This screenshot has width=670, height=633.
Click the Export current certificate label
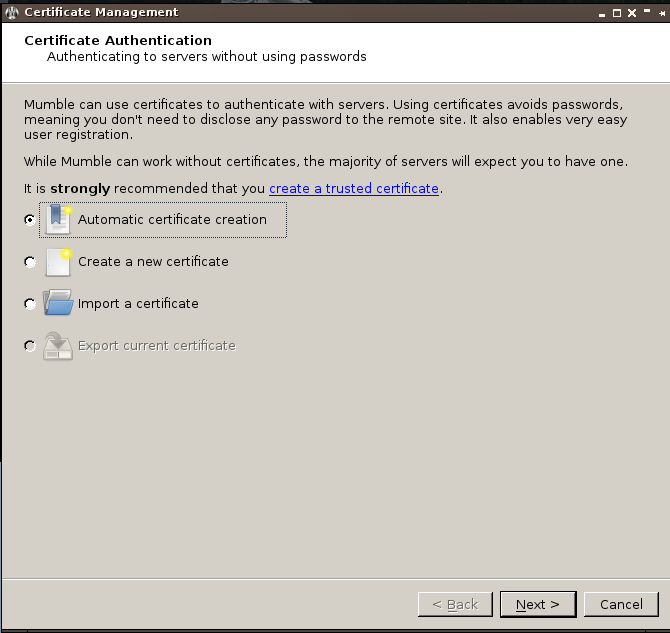point(156,345)
